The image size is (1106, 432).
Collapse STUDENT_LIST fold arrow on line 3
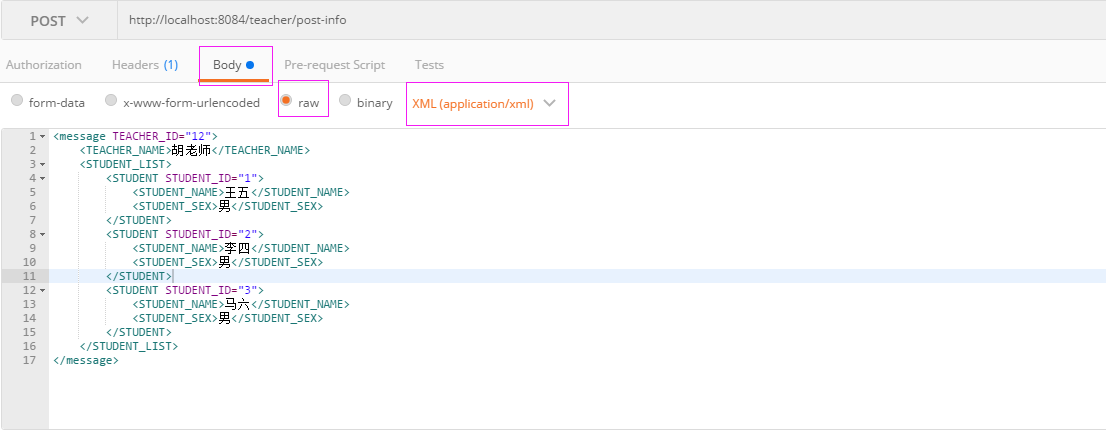[x=42, y=164]
